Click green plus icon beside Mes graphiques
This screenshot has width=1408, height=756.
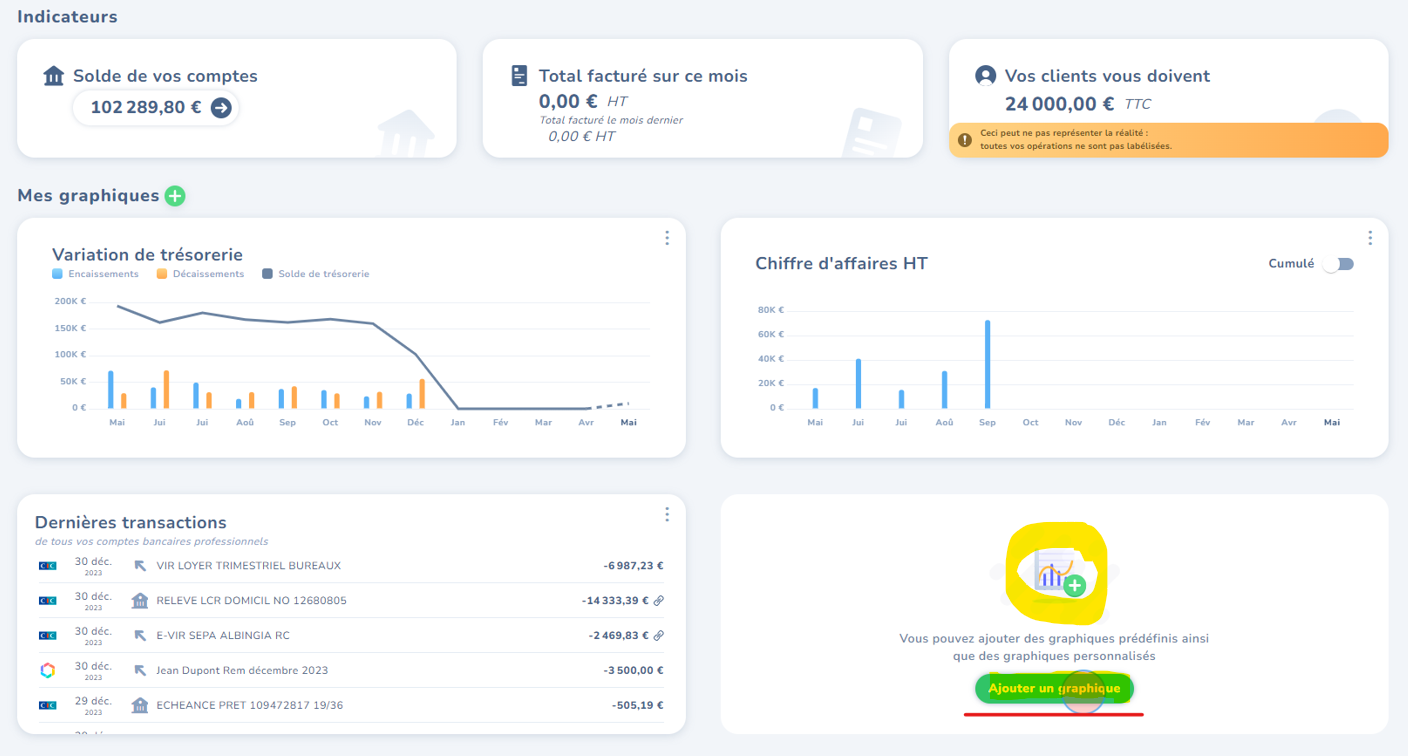175,196
